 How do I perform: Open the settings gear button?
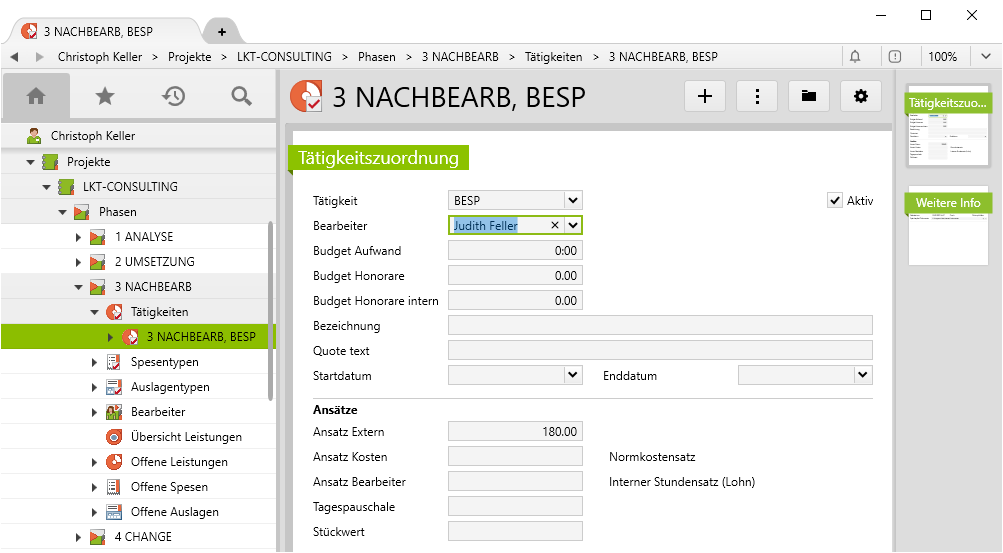pos(861,96)
